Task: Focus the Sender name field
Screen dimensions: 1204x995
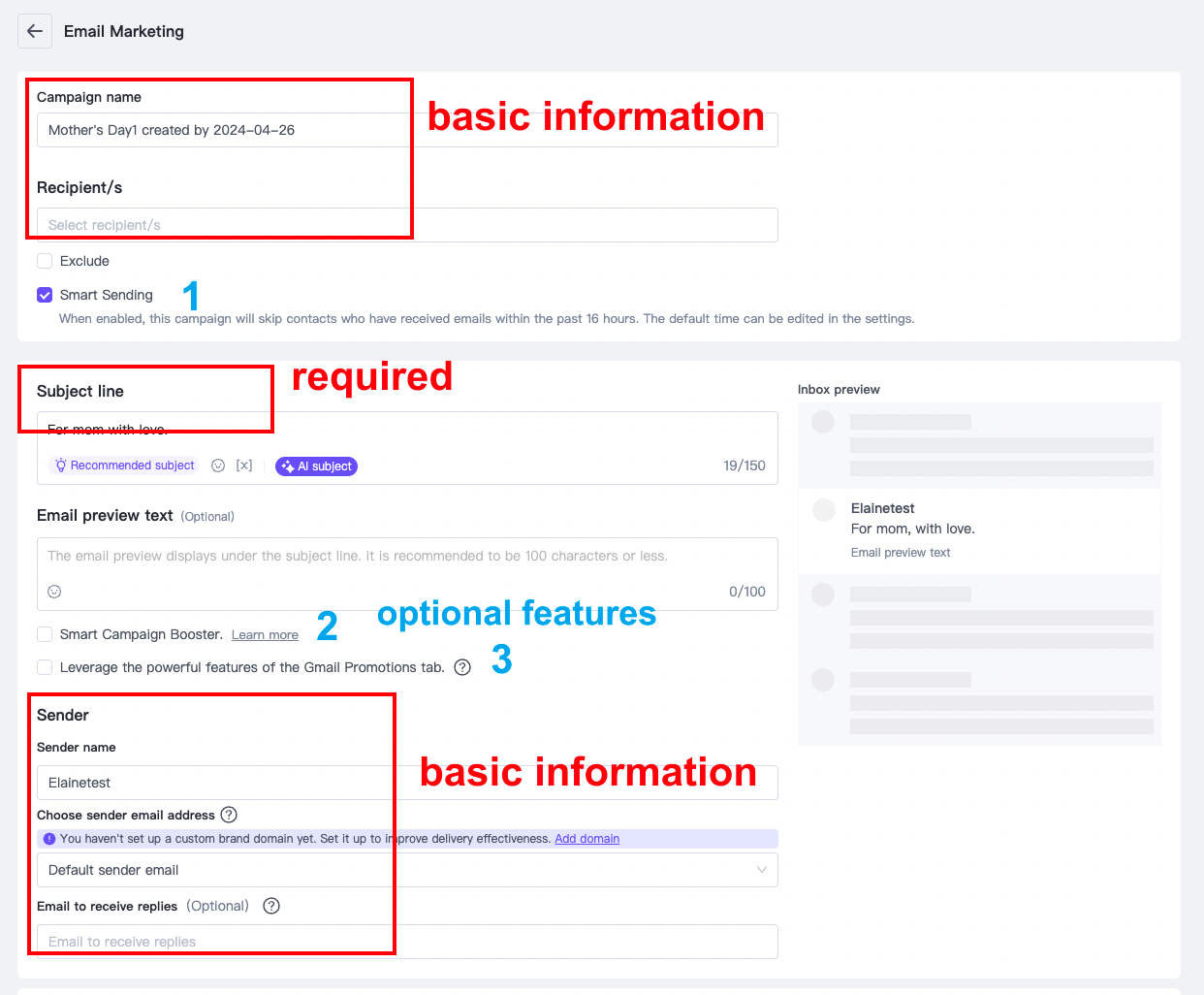Action: click(x=407, y=783)
